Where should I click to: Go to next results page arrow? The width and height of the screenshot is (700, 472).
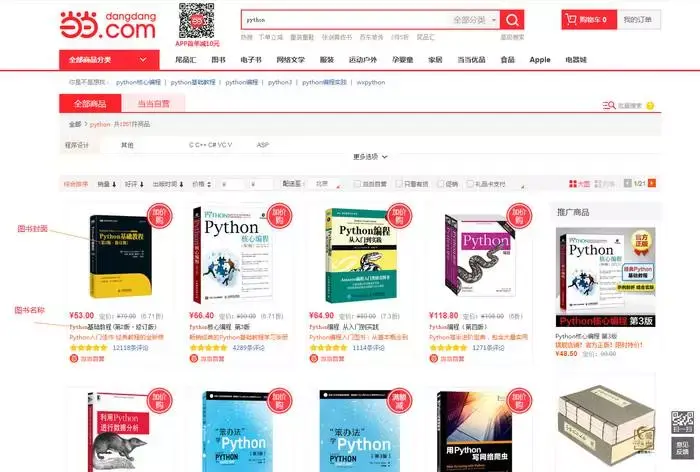click(x=652, y=183)
